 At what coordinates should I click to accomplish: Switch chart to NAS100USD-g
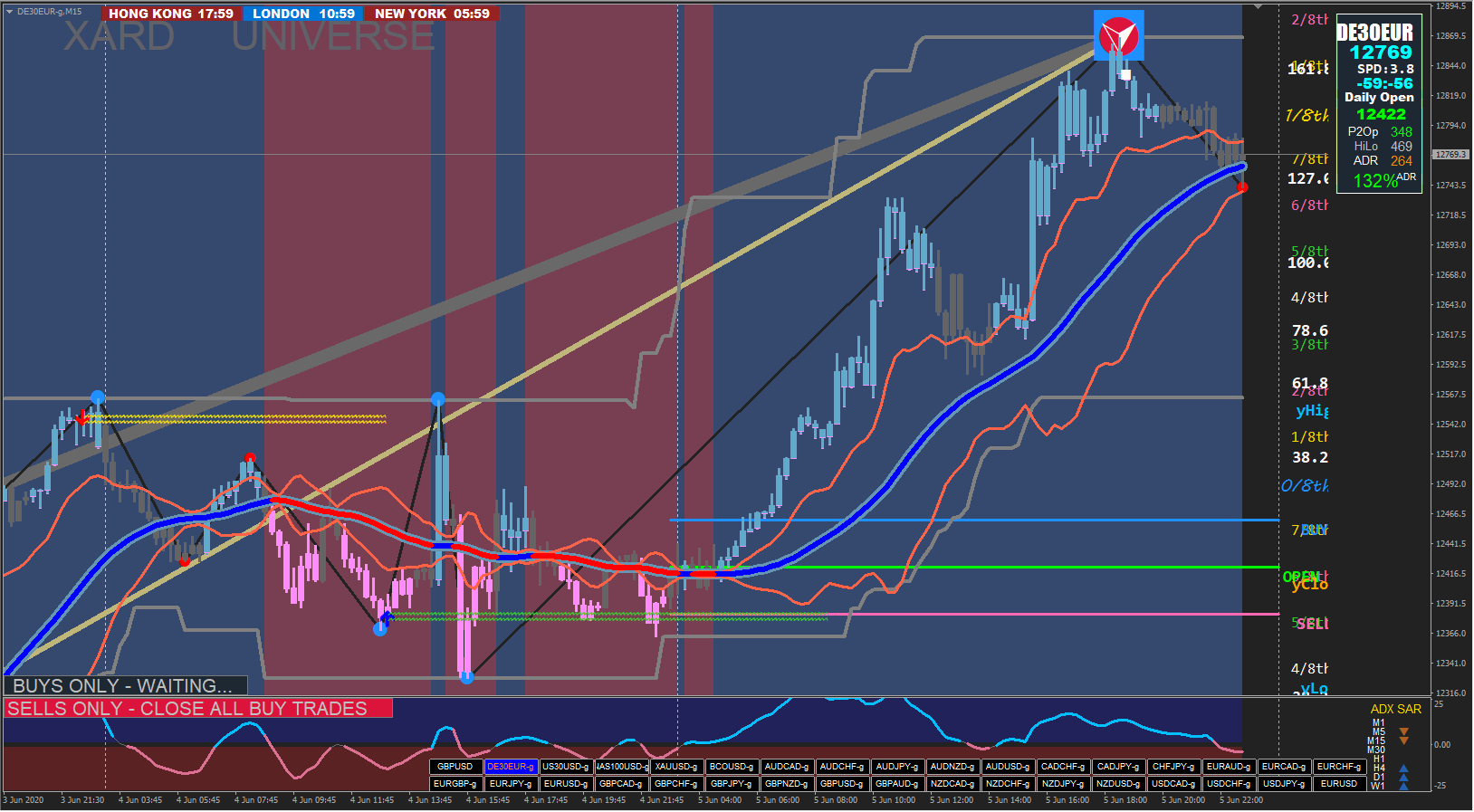tap(621, 767)
